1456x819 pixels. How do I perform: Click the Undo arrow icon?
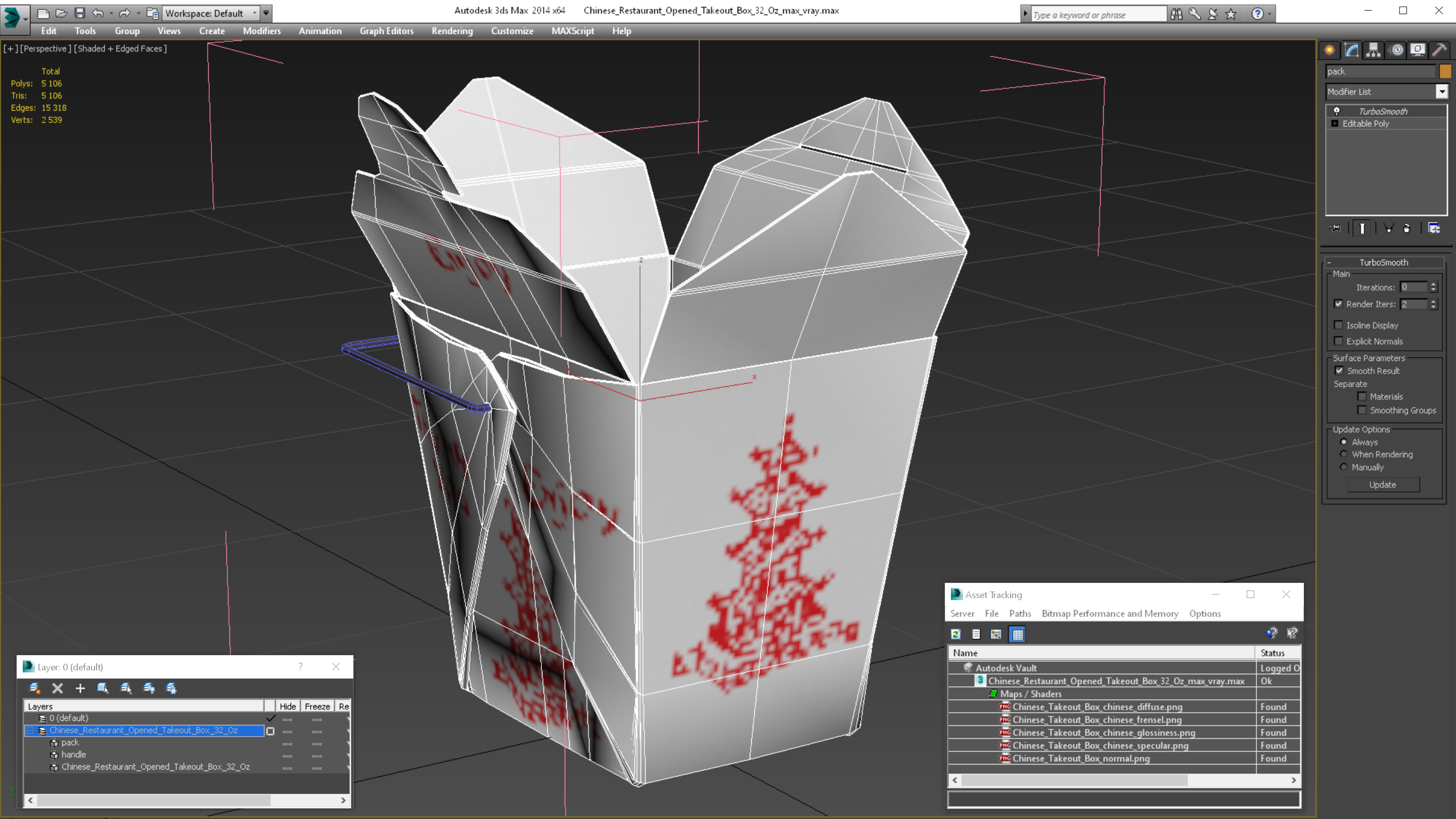tap(99, 13)
